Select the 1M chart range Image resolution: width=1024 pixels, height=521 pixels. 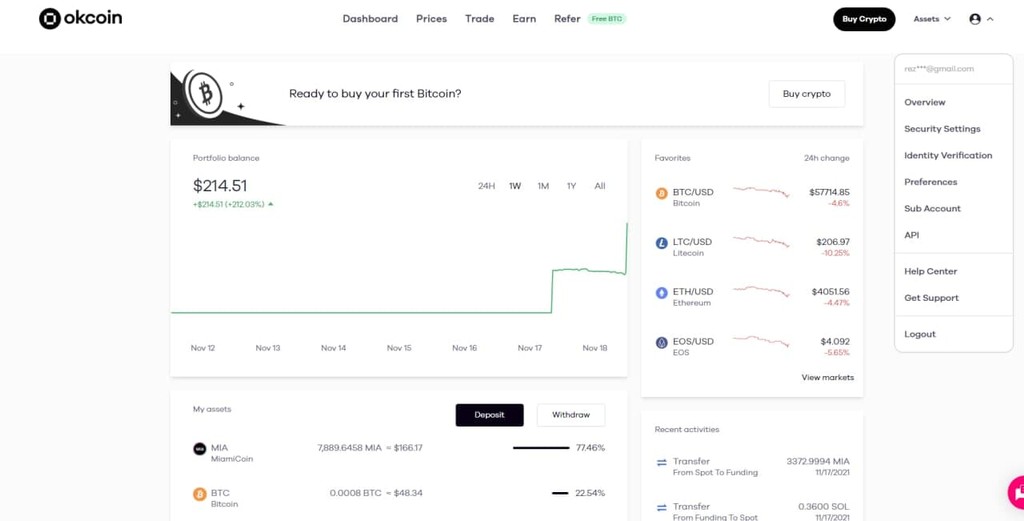543,186
